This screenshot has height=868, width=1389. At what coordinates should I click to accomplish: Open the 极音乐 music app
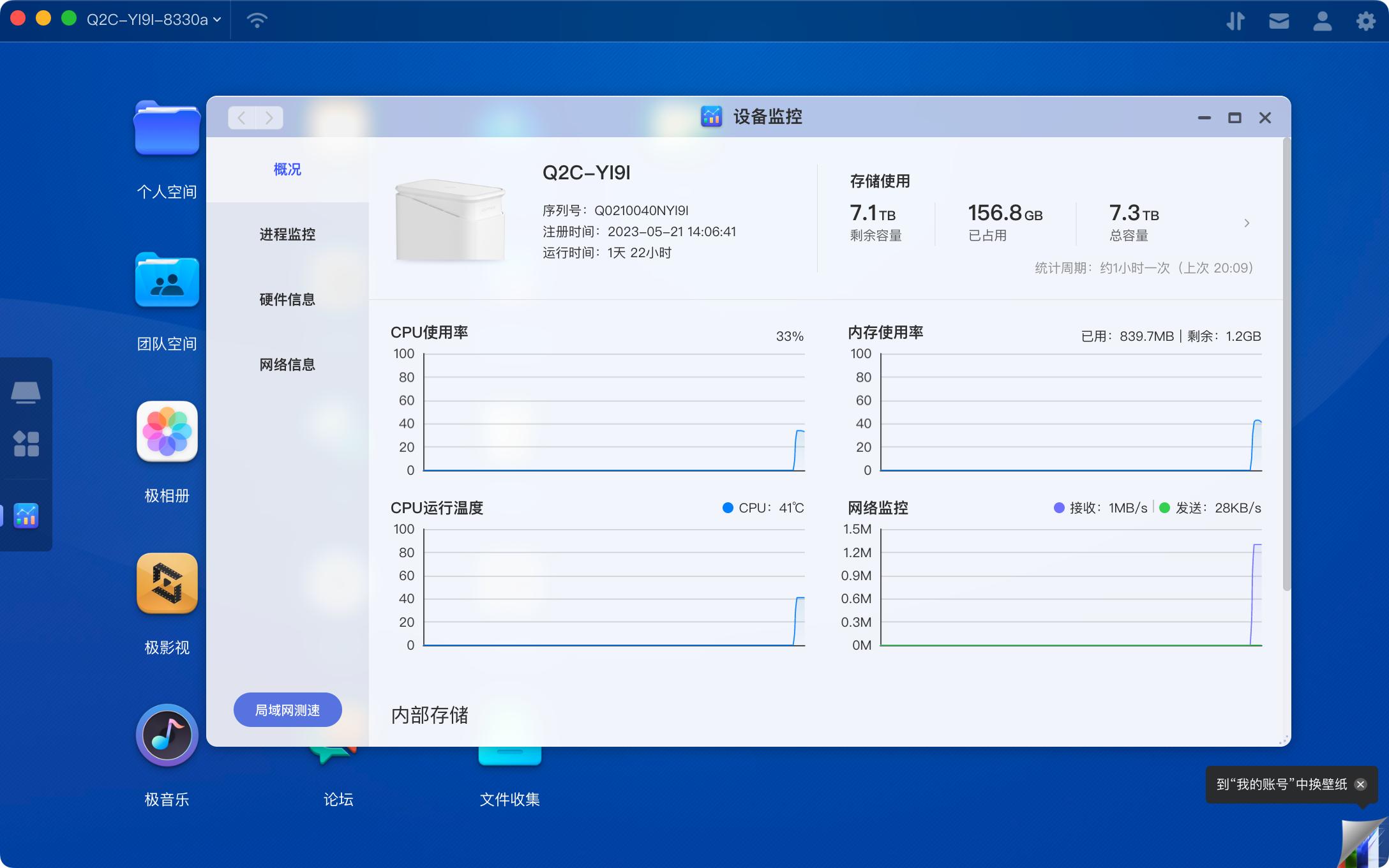[x=166, y=735]
